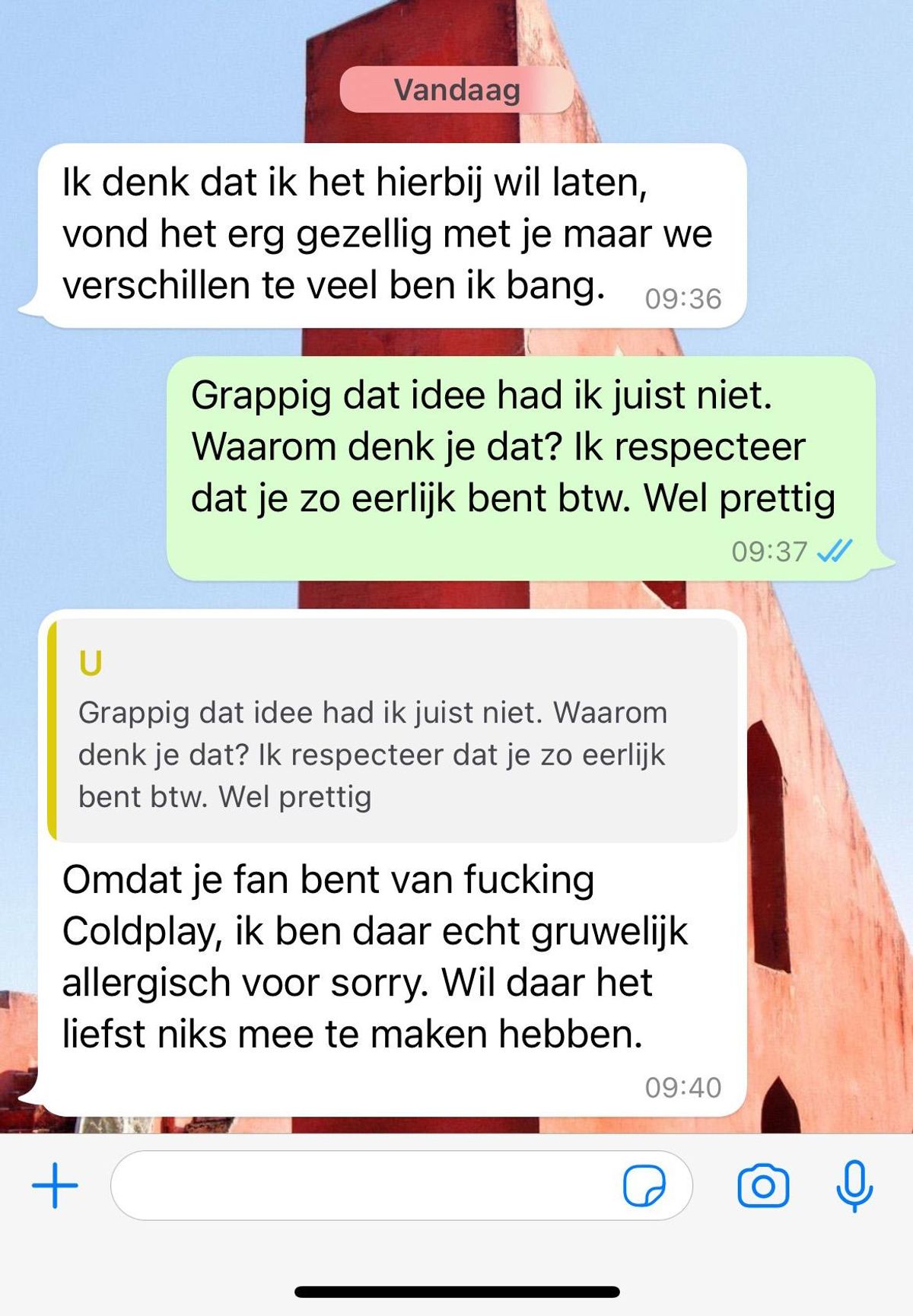Select the green 'Grappig dat idee' sent message
913x1316 pixels.
click(521, 468)
